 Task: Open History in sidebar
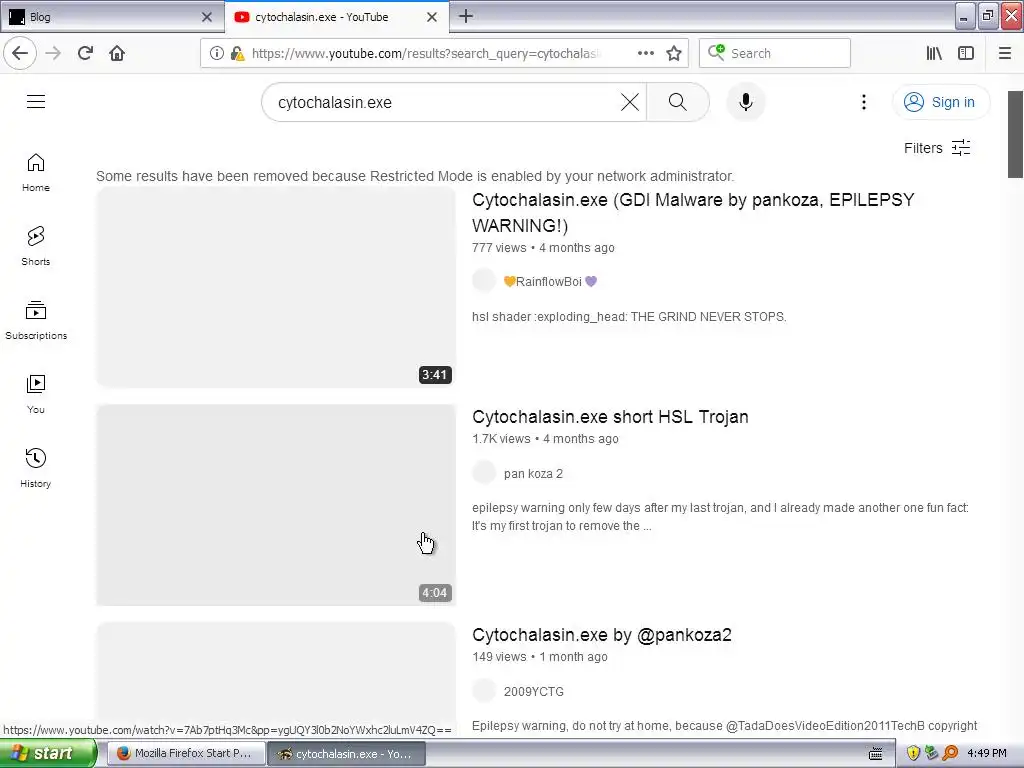(x=36, y=468)
